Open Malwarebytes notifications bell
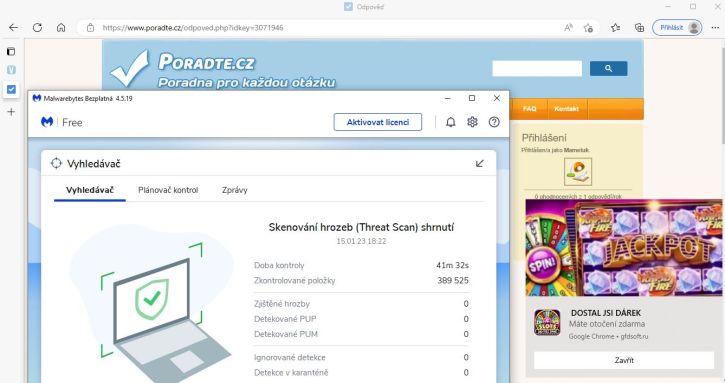The height and width of the screenshot is (383, 725). pos(450,122)
